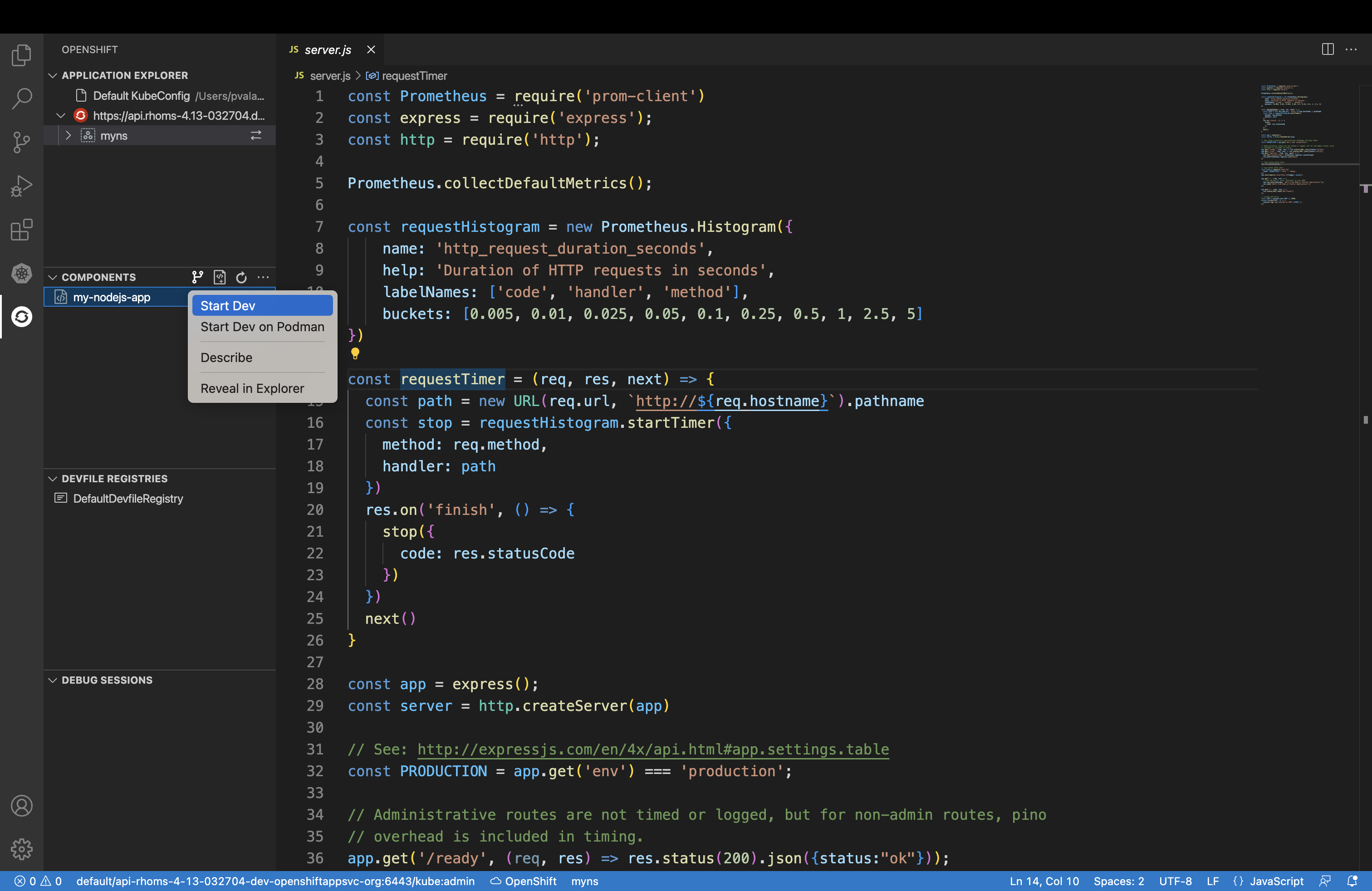Open notifications via the bell icon
The width and height of the screenshot is (1372, 891).
[x=1353, y=881]
